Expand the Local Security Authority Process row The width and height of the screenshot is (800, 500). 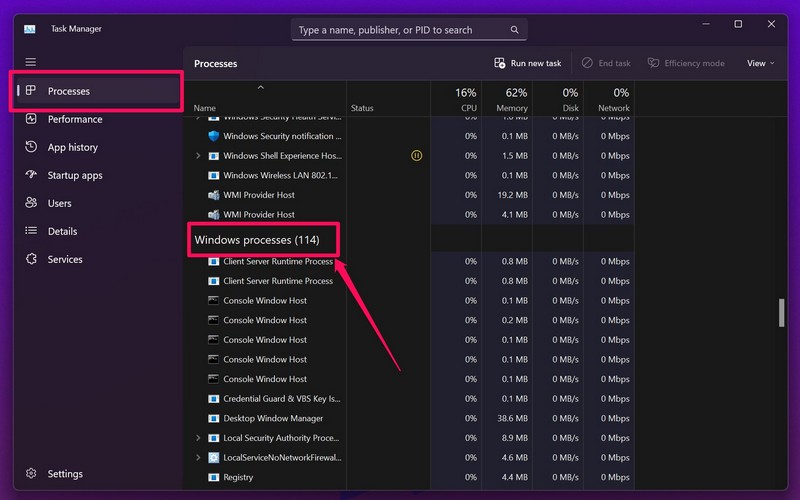pyautogui.click(x=198, y=438)
